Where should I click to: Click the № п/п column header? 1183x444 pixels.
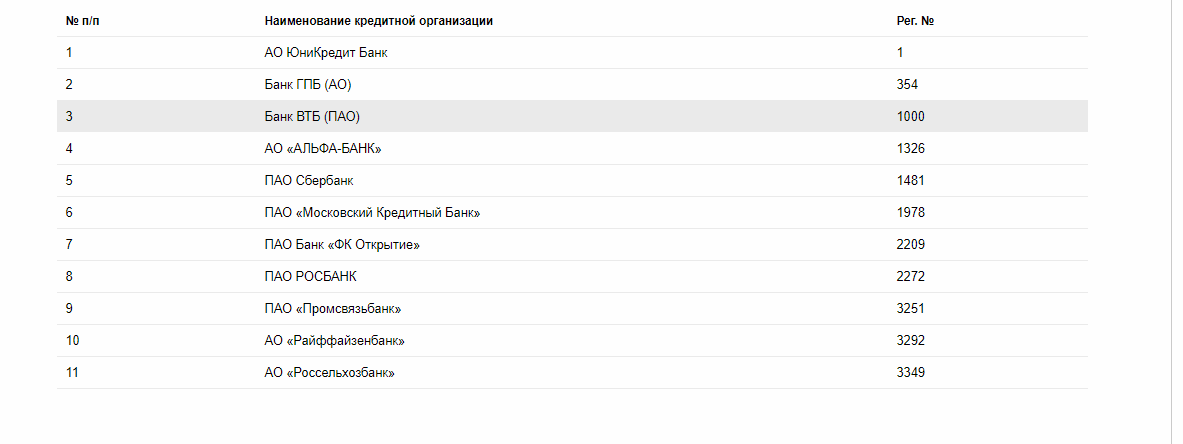point(81,21)
